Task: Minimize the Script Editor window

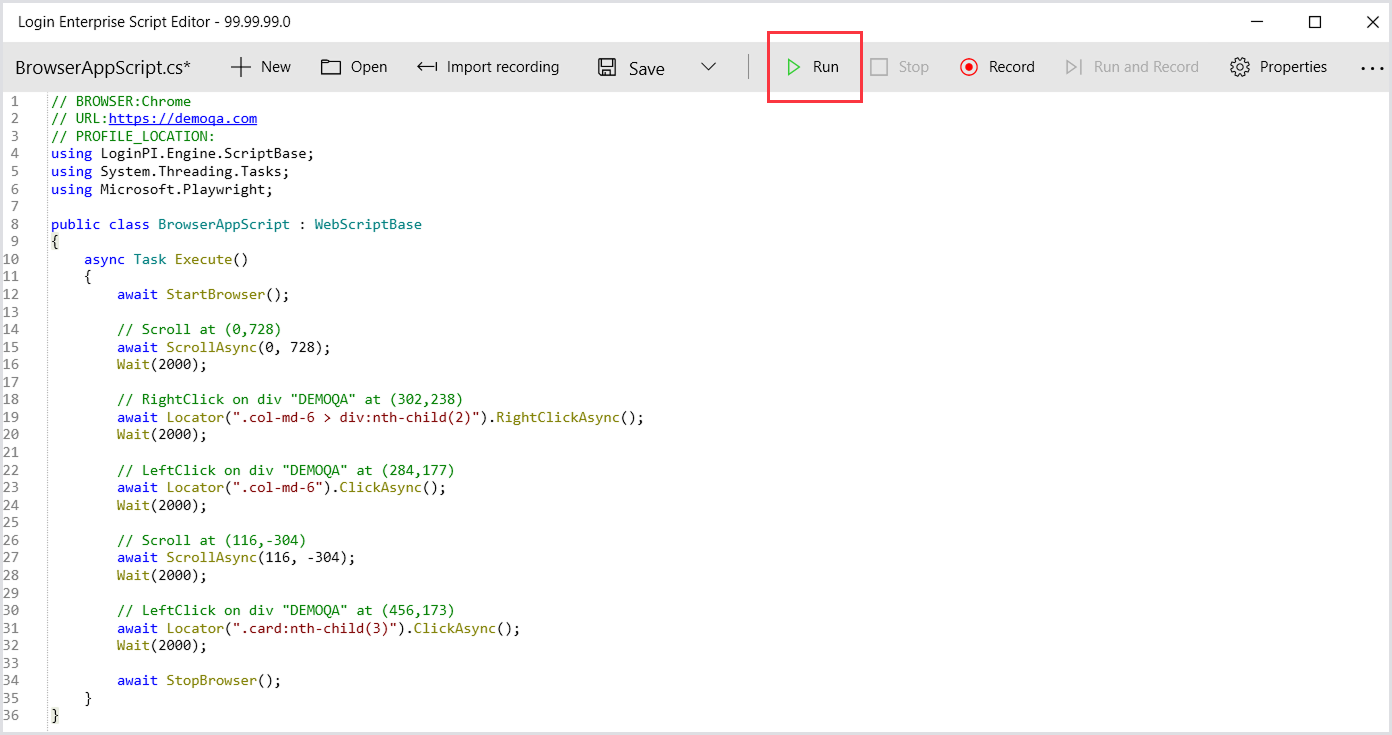Action: tap(1257, 22)
